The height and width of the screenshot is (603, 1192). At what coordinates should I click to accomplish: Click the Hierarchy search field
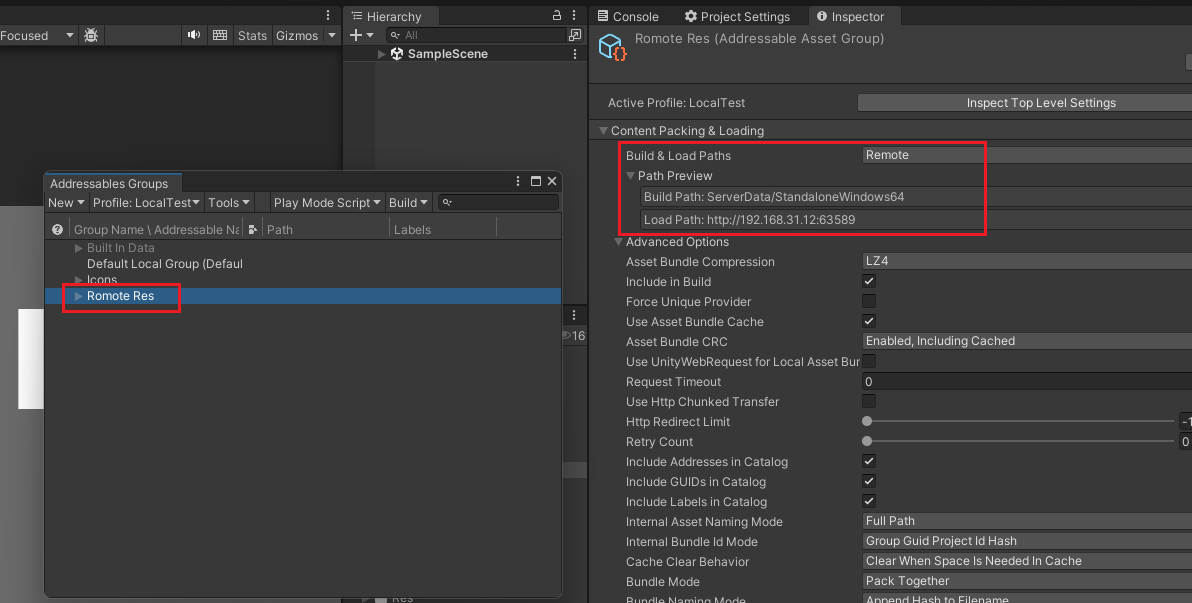coord(475,35)
